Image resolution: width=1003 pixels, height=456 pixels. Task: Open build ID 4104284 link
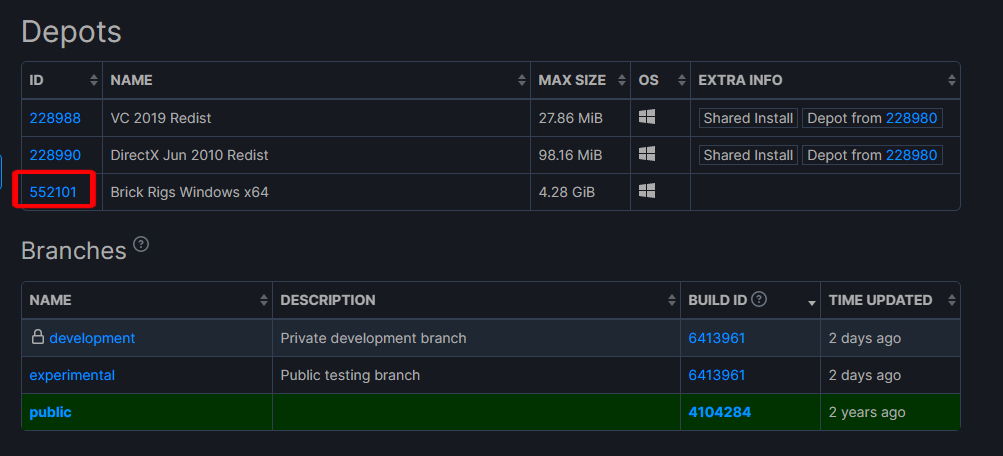[719, 412]
